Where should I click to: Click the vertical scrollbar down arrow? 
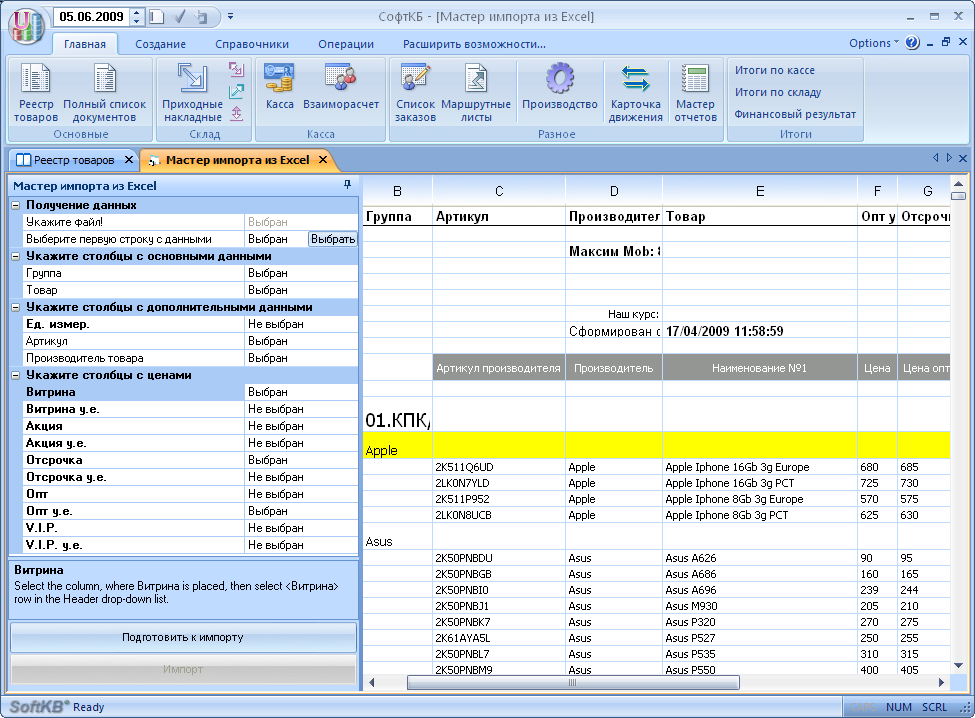(958, 665)
